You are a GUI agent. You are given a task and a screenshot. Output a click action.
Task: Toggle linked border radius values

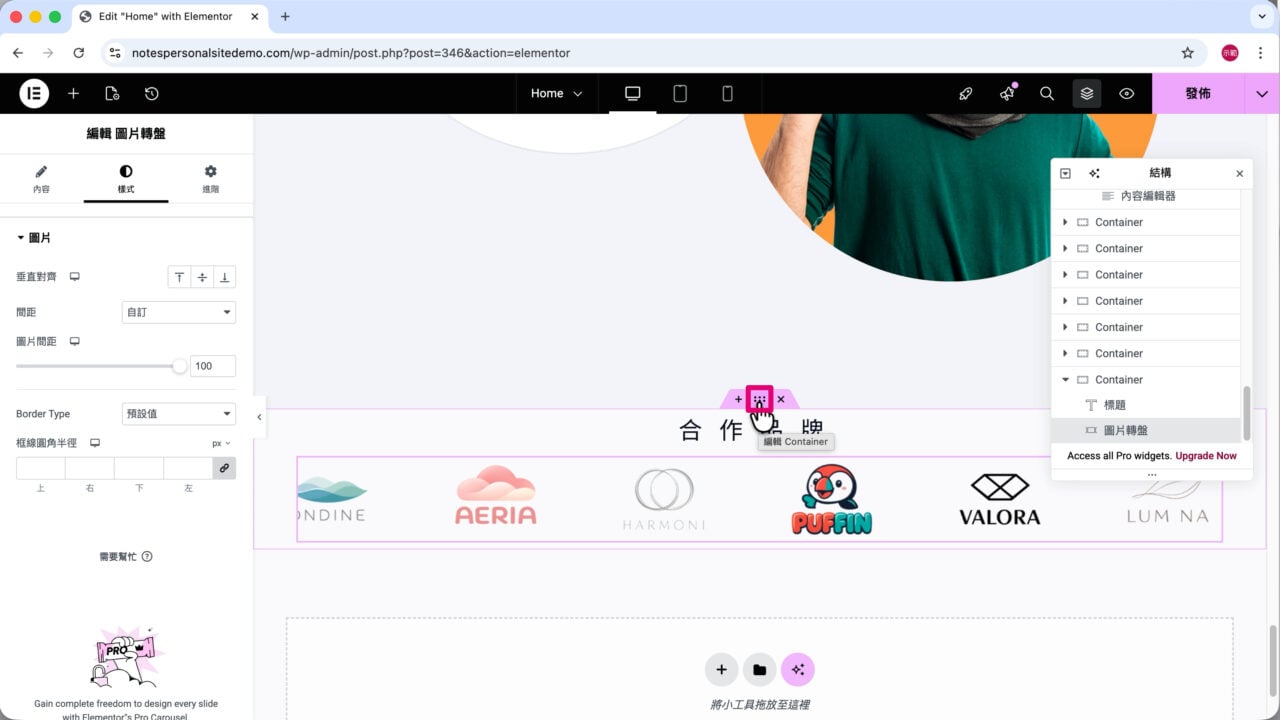(224, 467)
